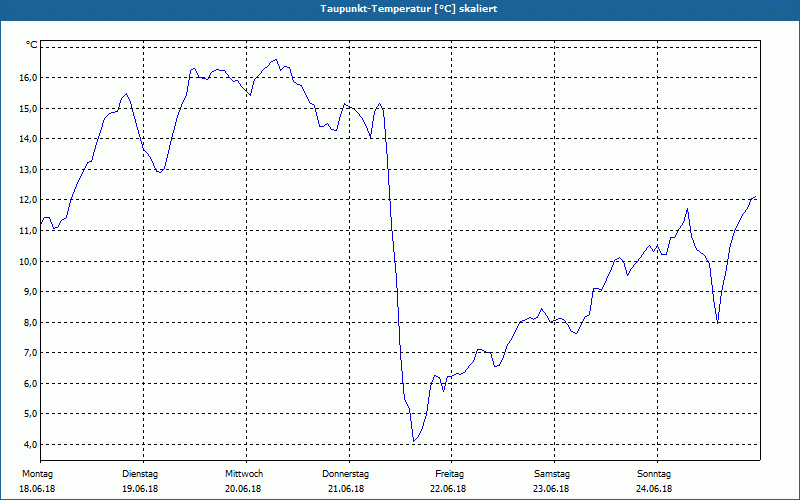The image size is (800, 500).
Task: Select the 5,0 y-axis value
Action: tap(31, 414)
